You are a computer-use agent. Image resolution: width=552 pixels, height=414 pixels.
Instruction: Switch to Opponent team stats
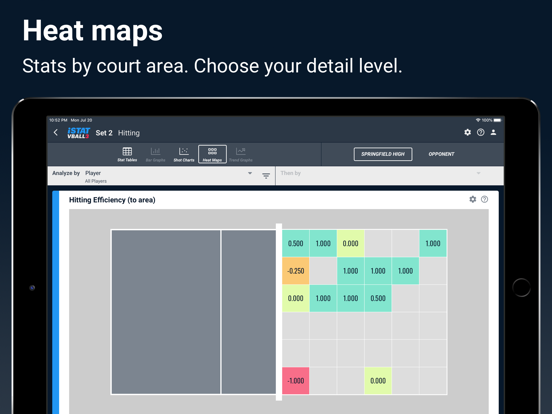tap(441, 154)
